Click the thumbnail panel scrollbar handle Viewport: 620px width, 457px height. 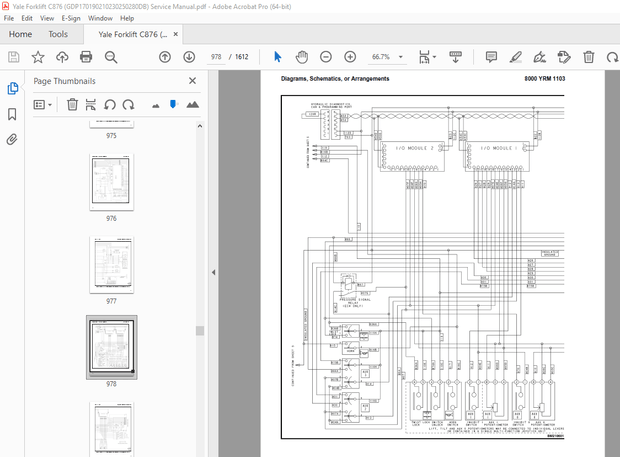pos(200,331)
